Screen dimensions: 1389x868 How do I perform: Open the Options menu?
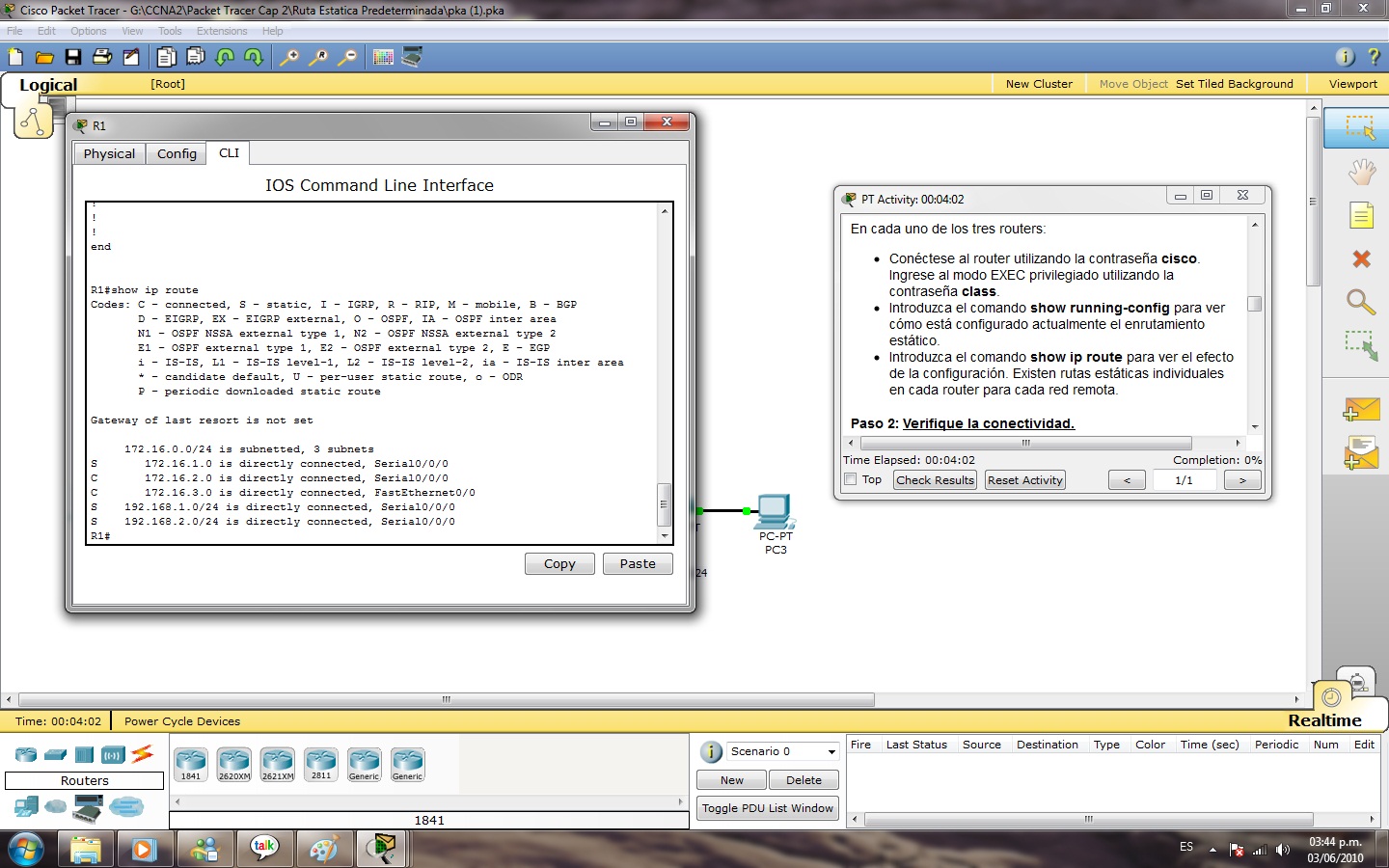tap(88, 31)
